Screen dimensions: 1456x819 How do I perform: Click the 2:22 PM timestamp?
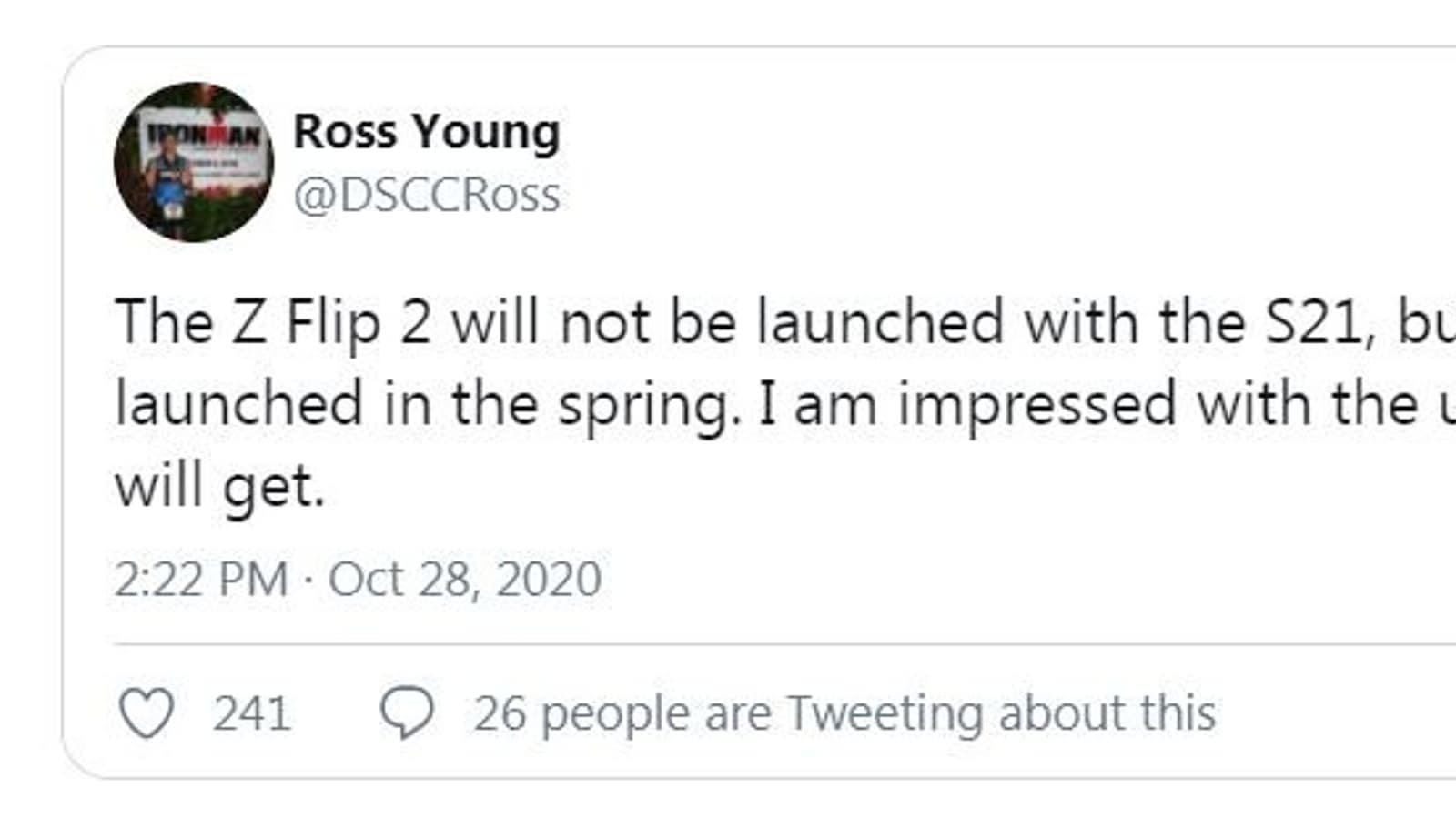[x=201, y=580]
